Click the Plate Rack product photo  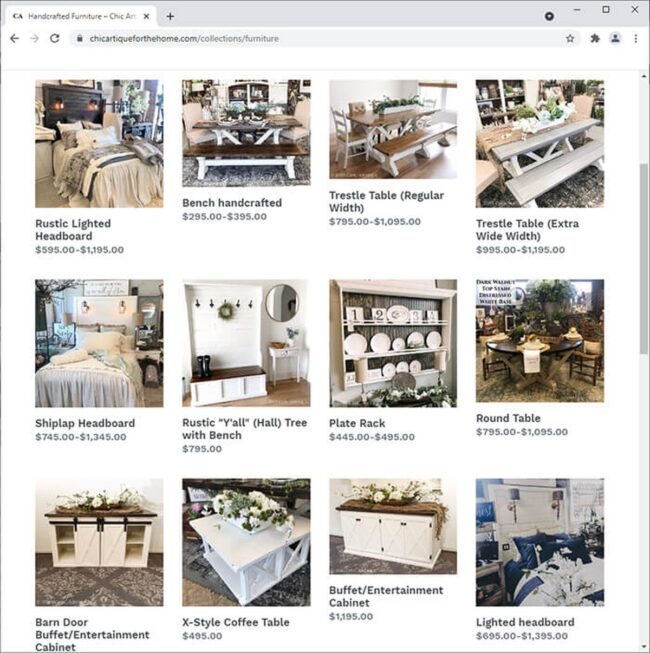[x=393, y=343]
